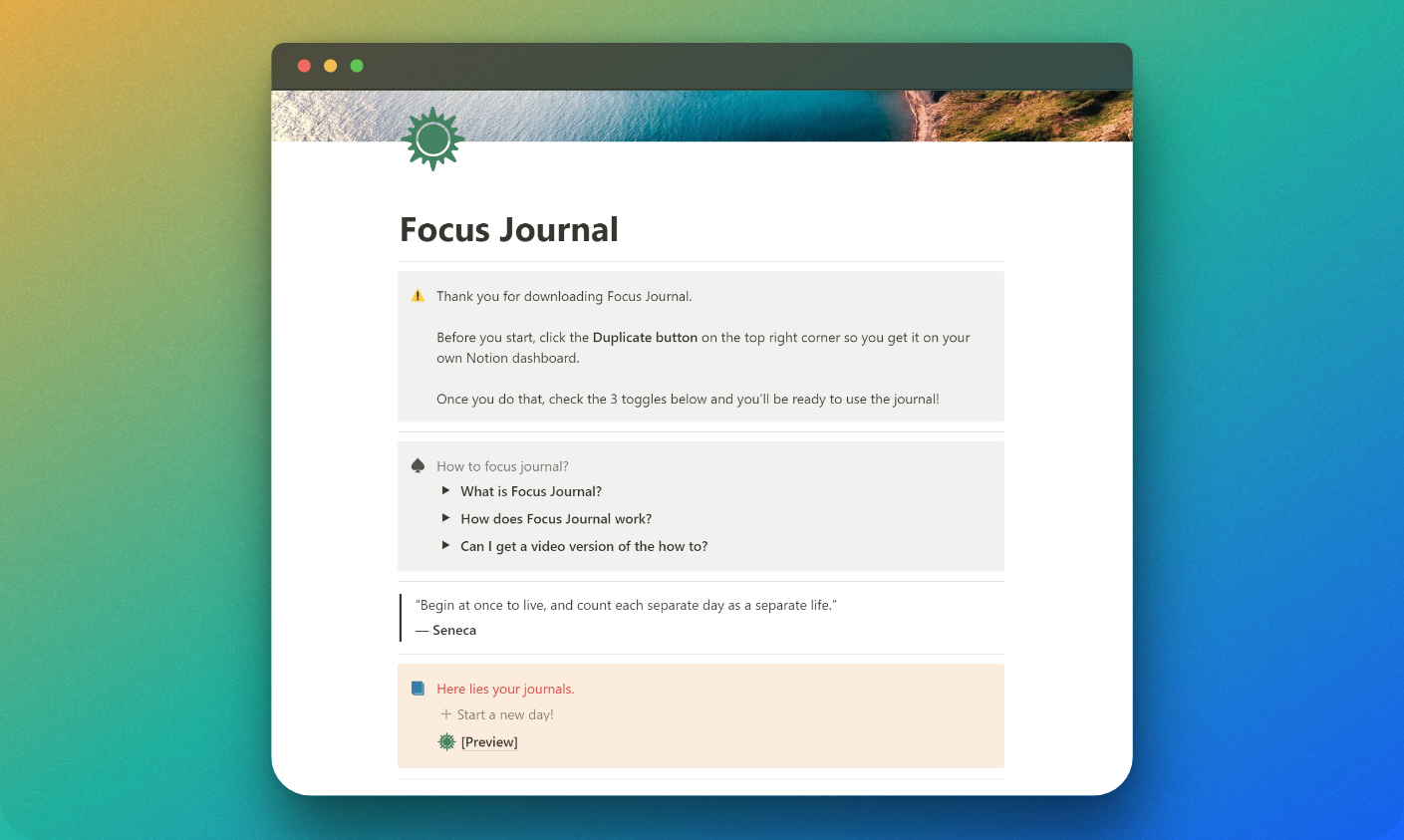
Task: Click the Focus Journal page title
Action: [509, 230]
